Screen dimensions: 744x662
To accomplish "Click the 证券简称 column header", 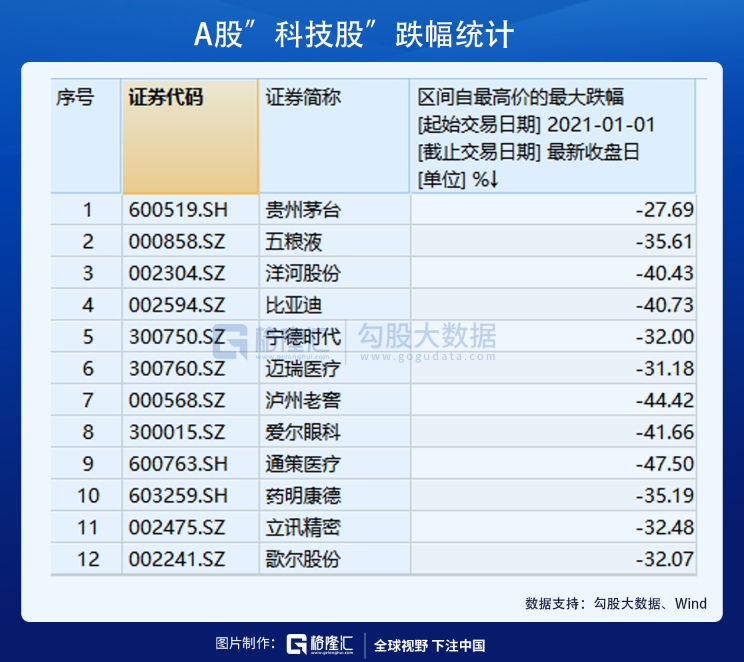I will tap(334, 137).
